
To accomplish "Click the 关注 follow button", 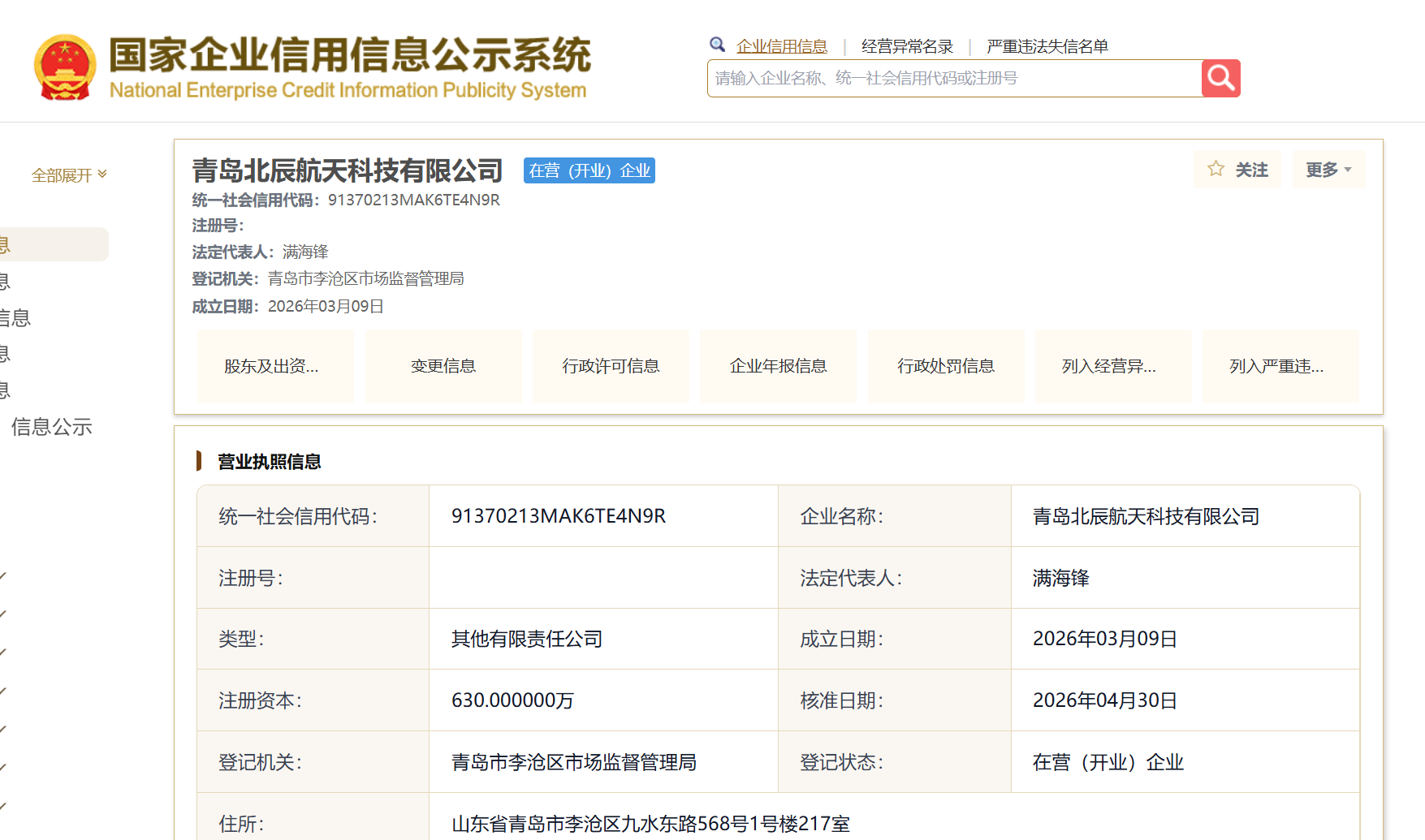I will click(x=1237, y=170).
